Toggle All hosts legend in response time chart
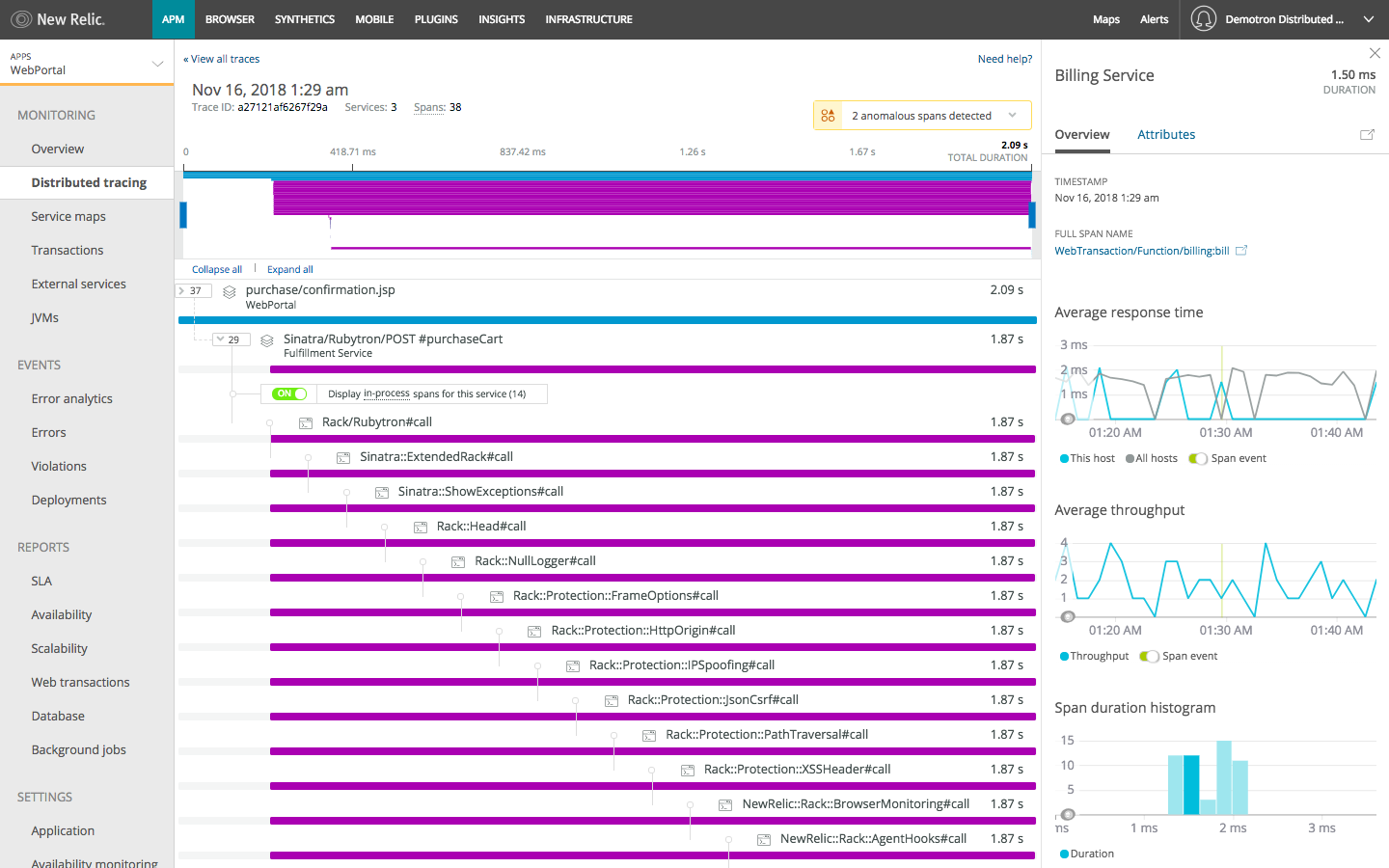 point(1152,459)
